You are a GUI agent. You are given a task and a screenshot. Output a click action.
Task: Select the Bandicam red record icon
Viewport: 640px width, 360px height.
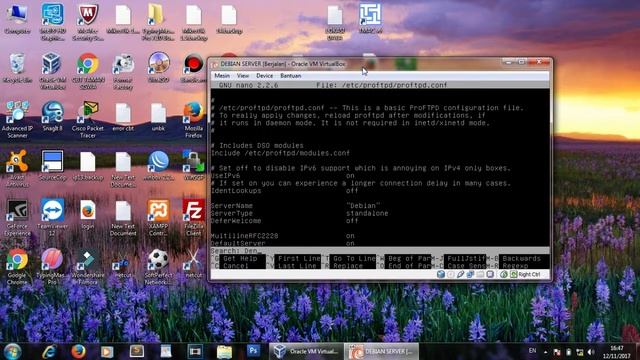193,68
